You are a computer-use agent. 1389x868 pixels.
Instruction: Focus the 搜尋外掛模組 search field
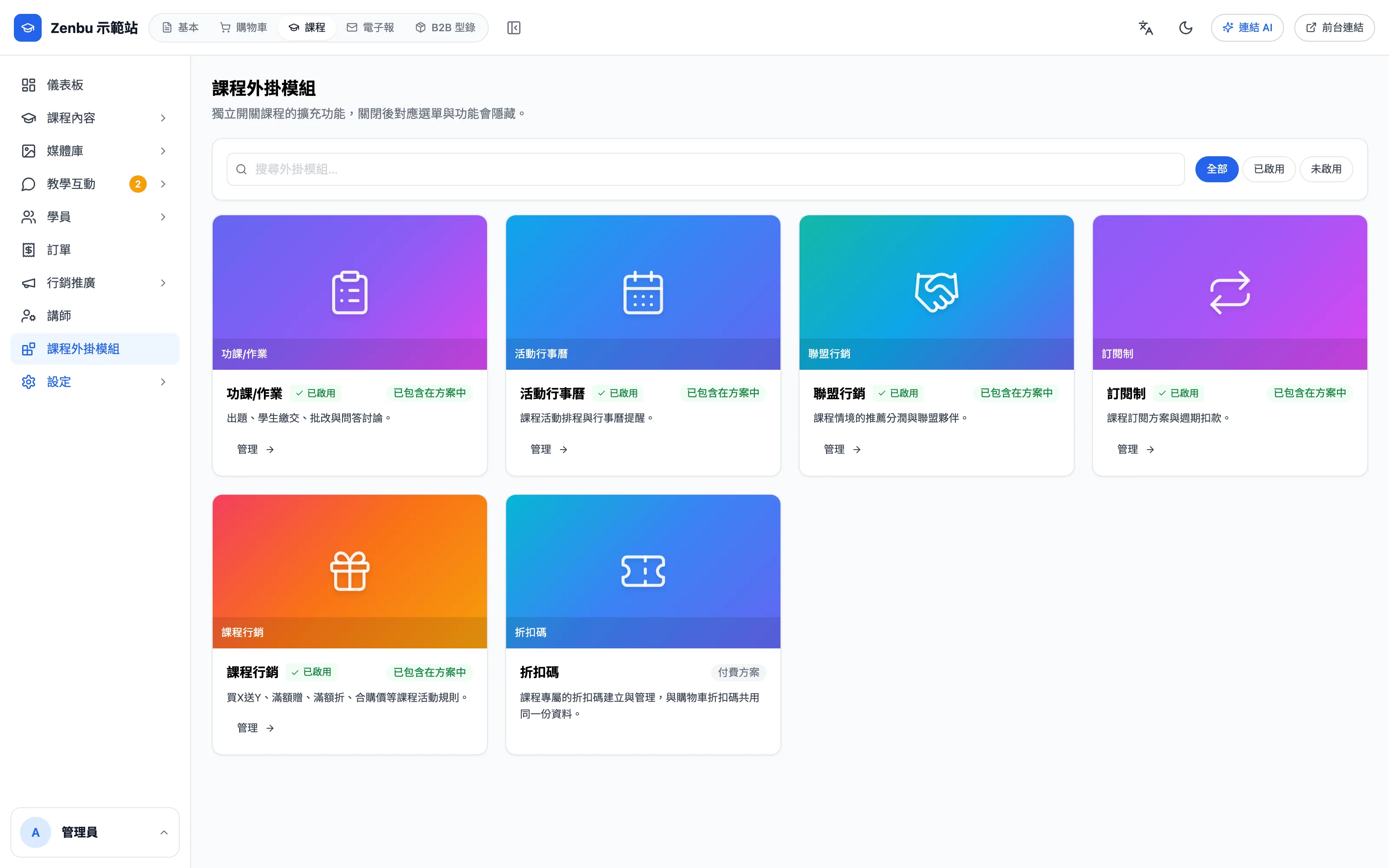click(x=705, y=169)
